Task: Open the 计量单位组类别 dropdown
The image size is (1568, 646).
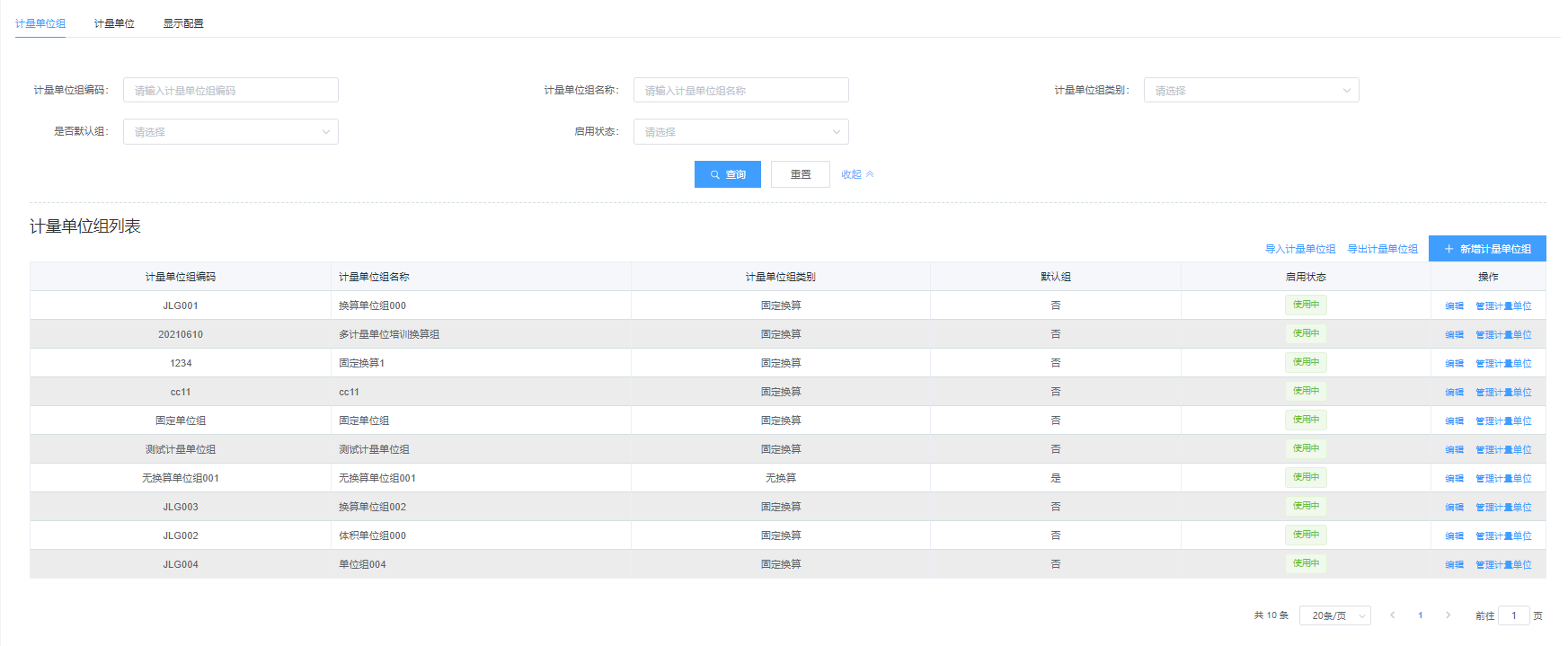Action: point(1250,91)
